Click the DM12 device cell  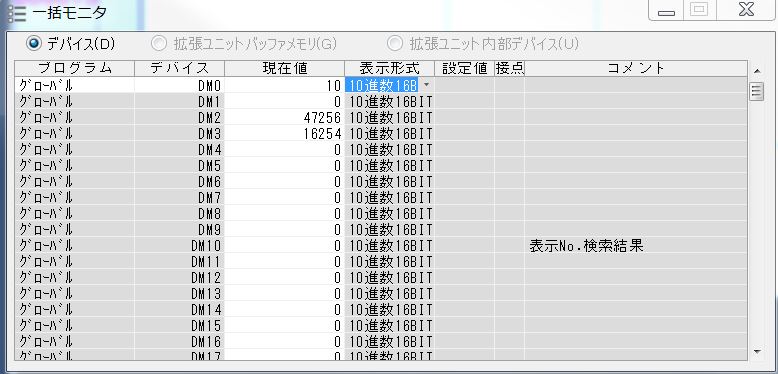(180, 278)
